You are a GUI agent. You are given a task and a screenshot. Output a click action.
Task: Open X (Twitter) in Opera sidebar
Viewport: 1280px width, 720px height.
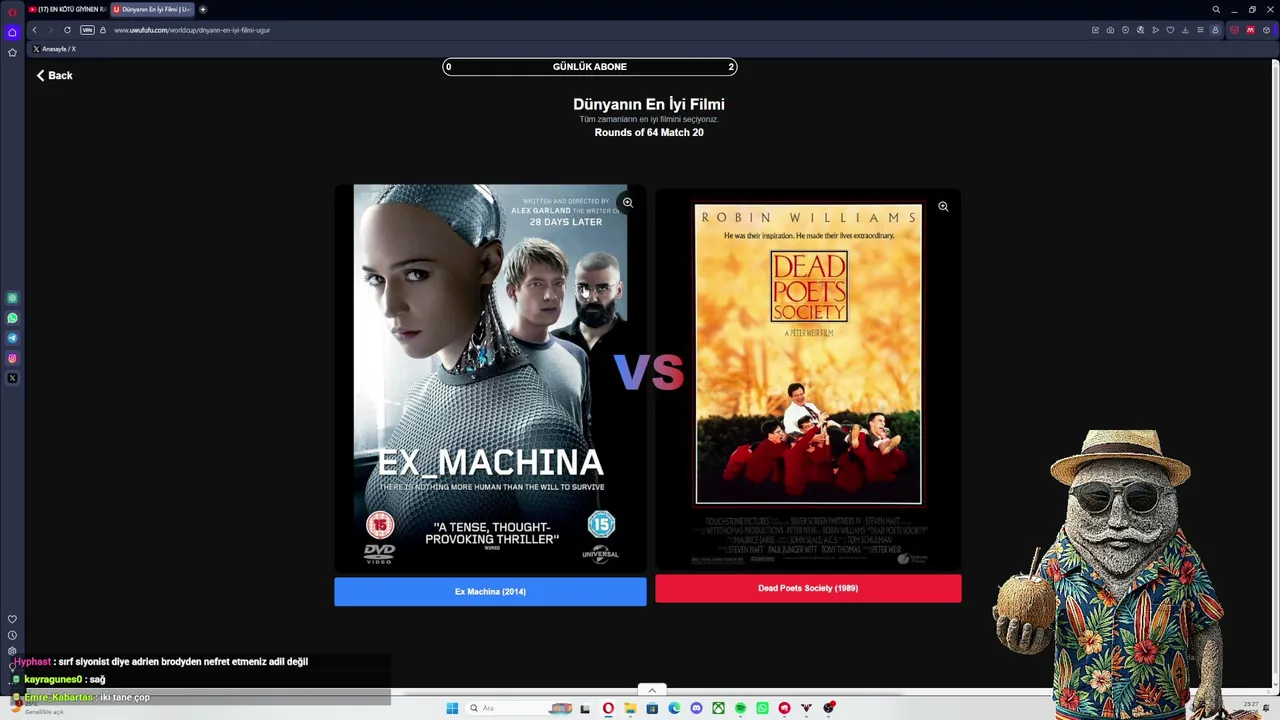12,378
